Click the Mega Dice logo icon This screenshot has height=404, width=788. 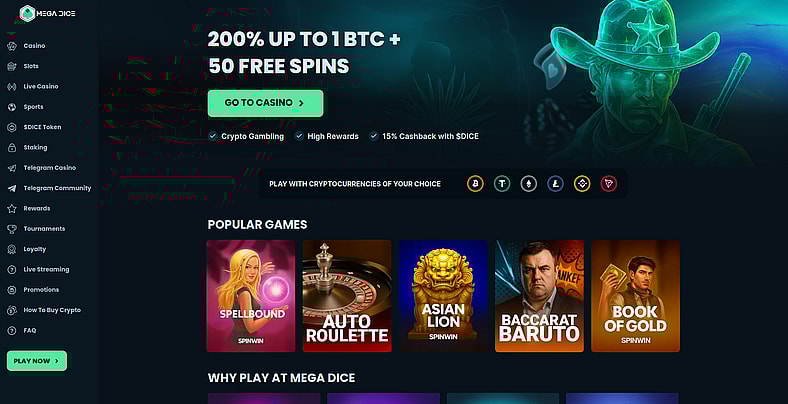tap(27, 14)
